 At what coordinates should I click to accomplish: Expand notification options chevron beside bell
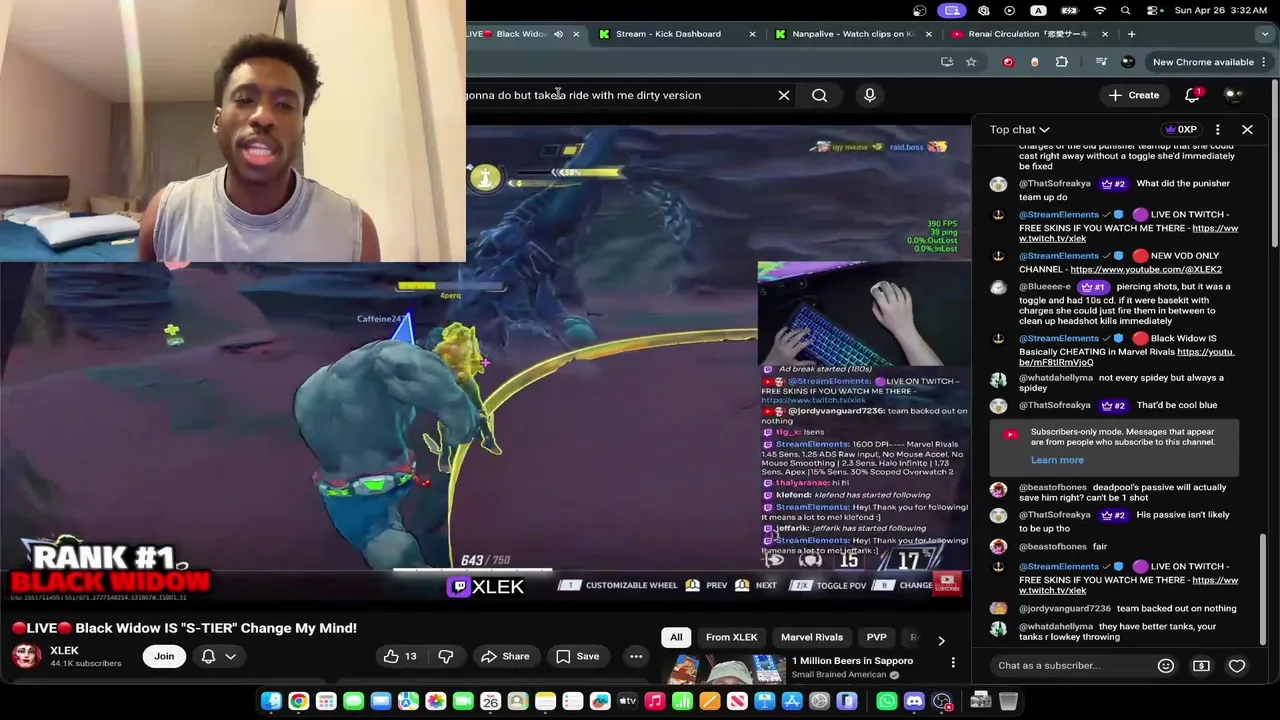[230, 656]
